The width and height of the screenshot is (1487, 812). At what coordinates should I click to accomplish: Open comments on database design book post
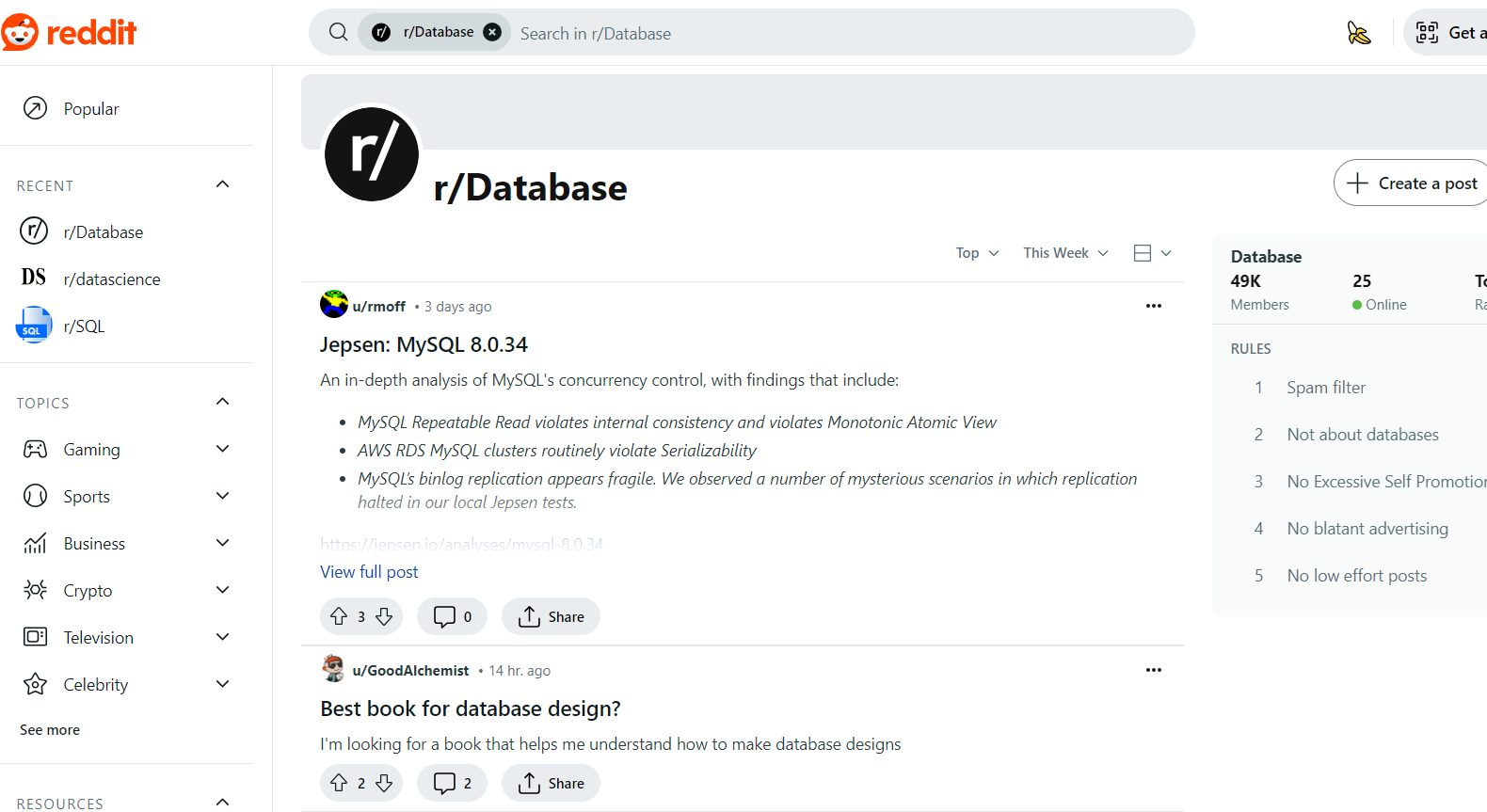tap(452, 783)
